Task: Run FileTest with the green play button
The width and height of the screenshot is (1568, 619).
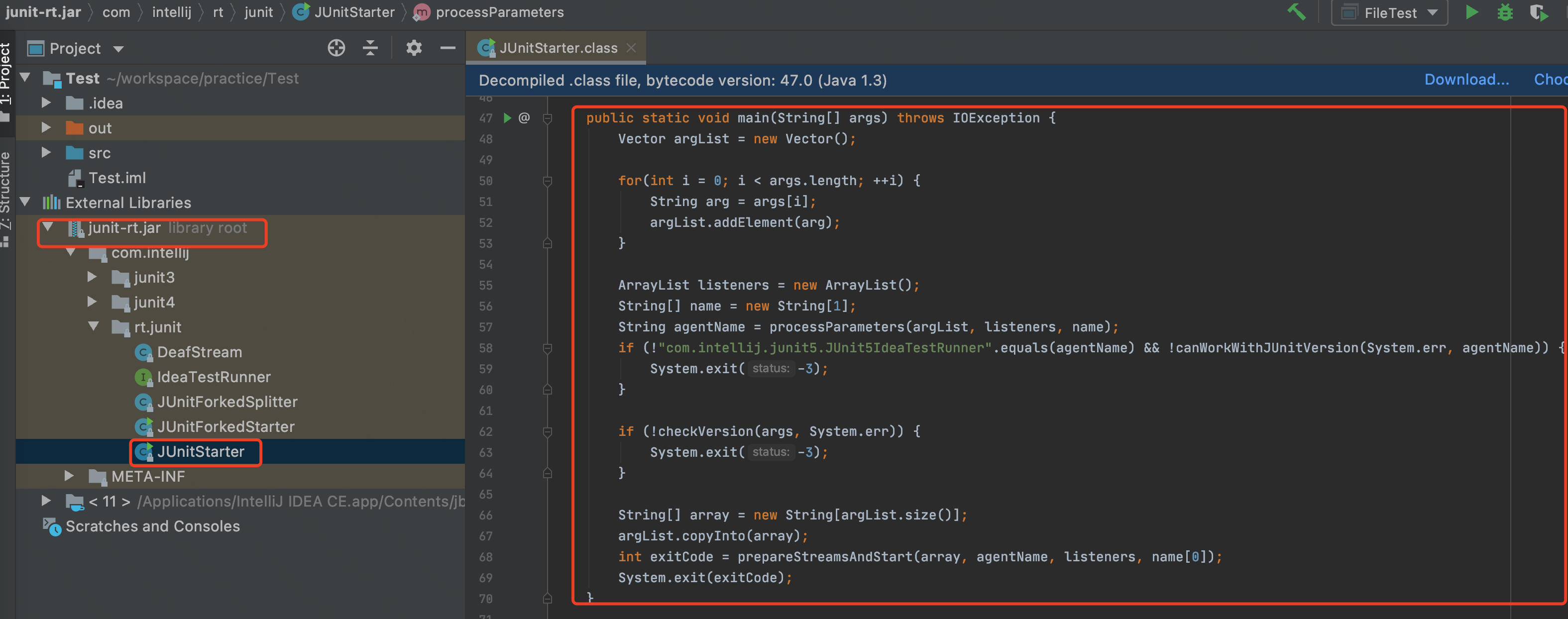Action: click(1472, 12)
